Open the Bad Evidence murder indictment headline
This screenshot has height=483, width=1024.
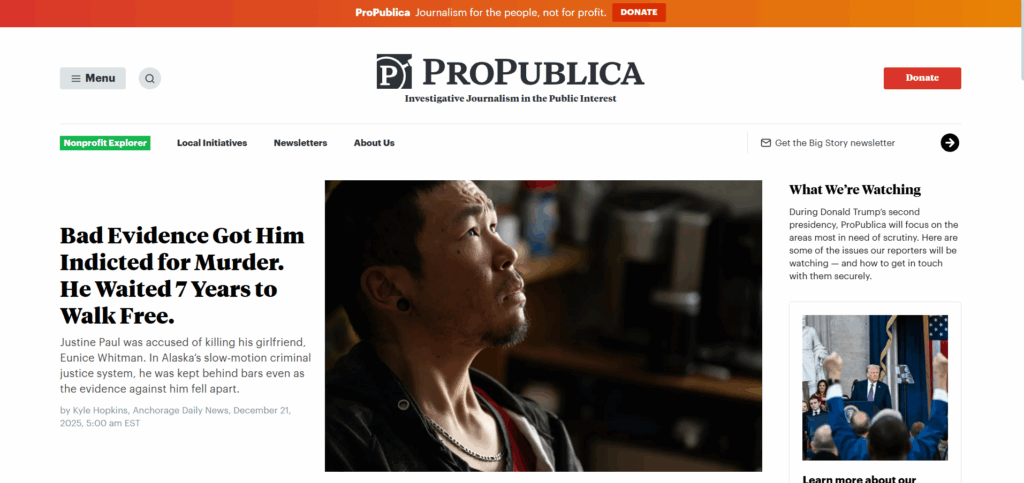click(x=182, y=276)
